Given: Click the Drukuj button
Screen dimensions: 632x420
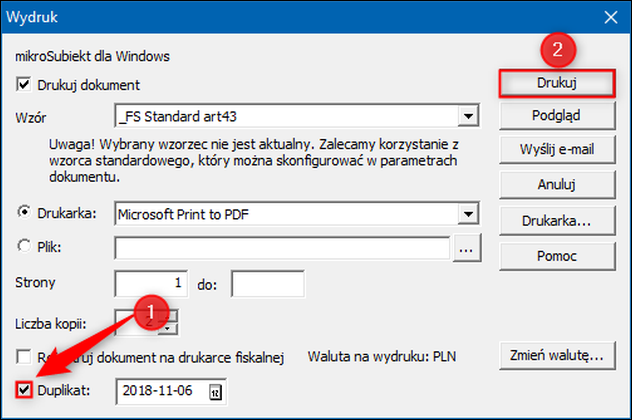Looking at the screenshot, I should 557,83.
